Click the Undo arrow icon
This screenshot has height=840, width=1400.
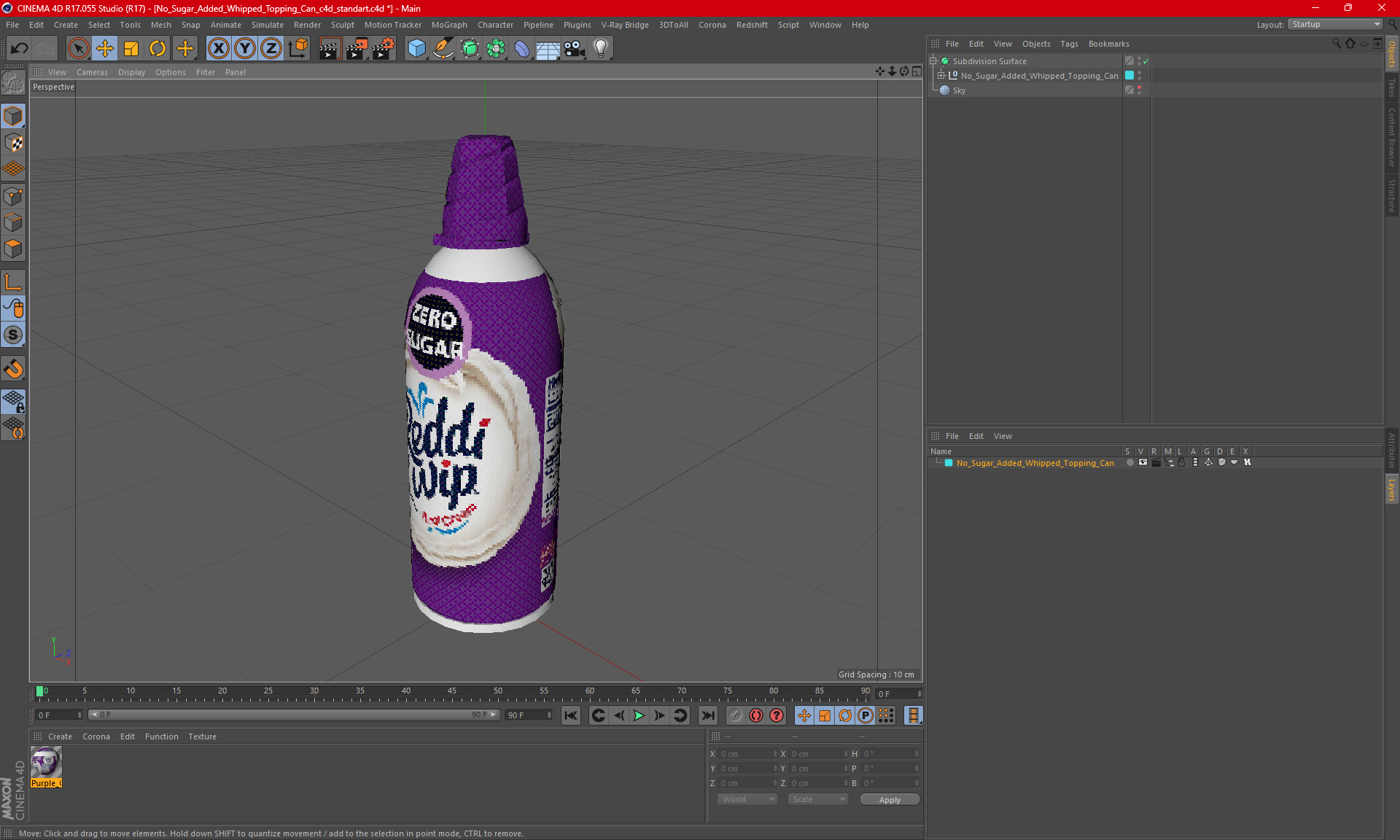20,49
